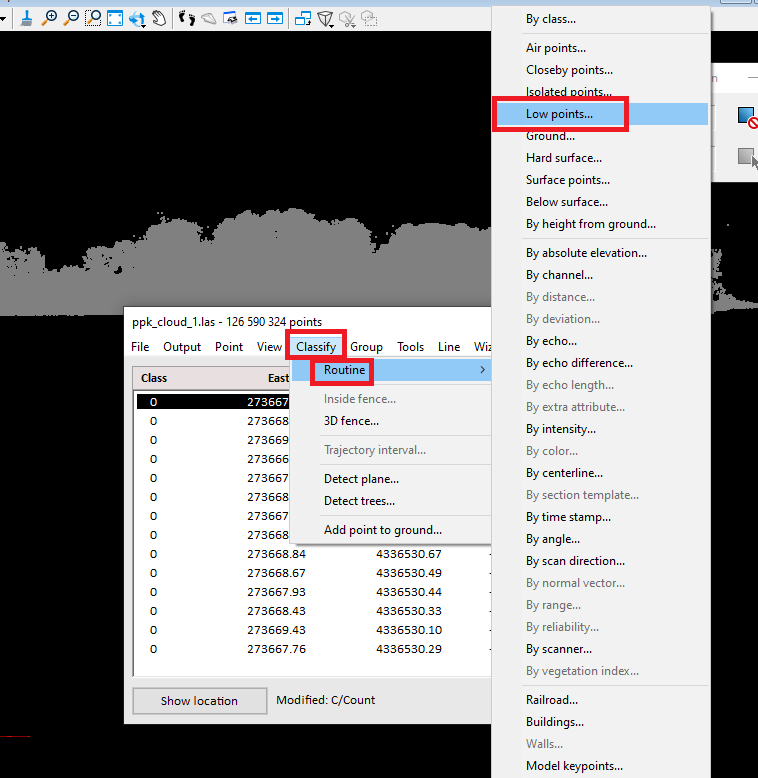The width and height of the screenshot is (758, 778).
Task: Click the blue square with red prohibition icon
Action: point(746,116)
